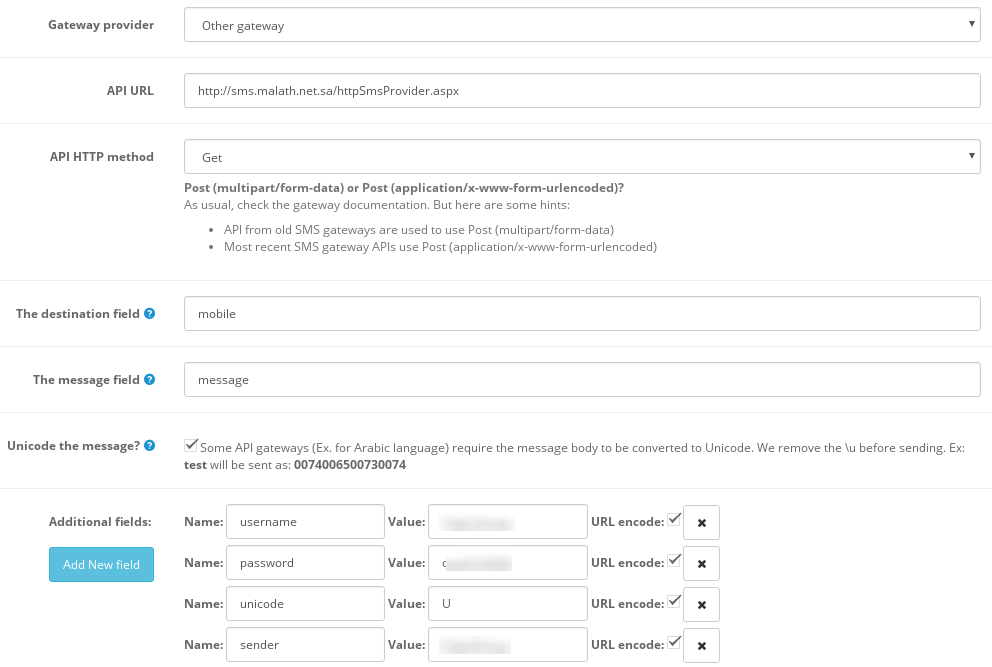The image size is (992, 667).
Task: Remove the username additional field row
Action: [x=701, y=523]
